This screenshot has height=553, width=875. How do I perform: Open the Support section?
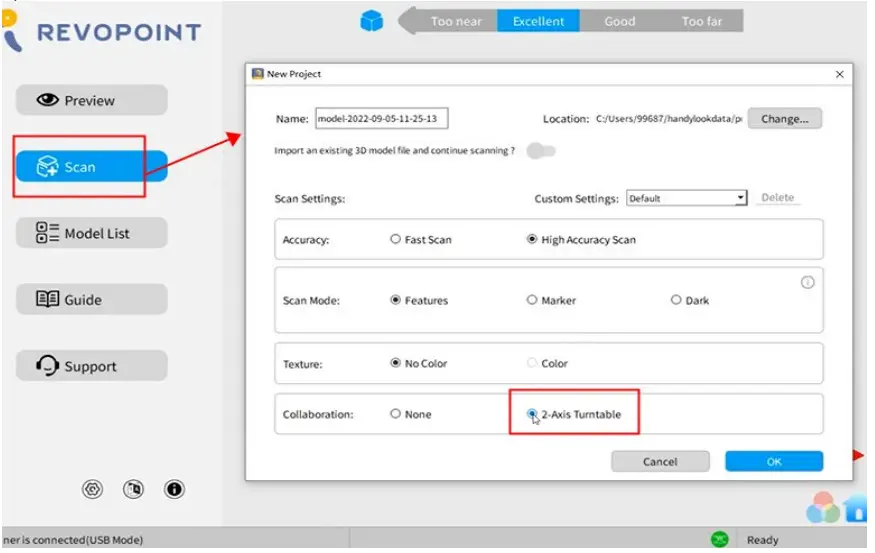[x=92, y=366]
